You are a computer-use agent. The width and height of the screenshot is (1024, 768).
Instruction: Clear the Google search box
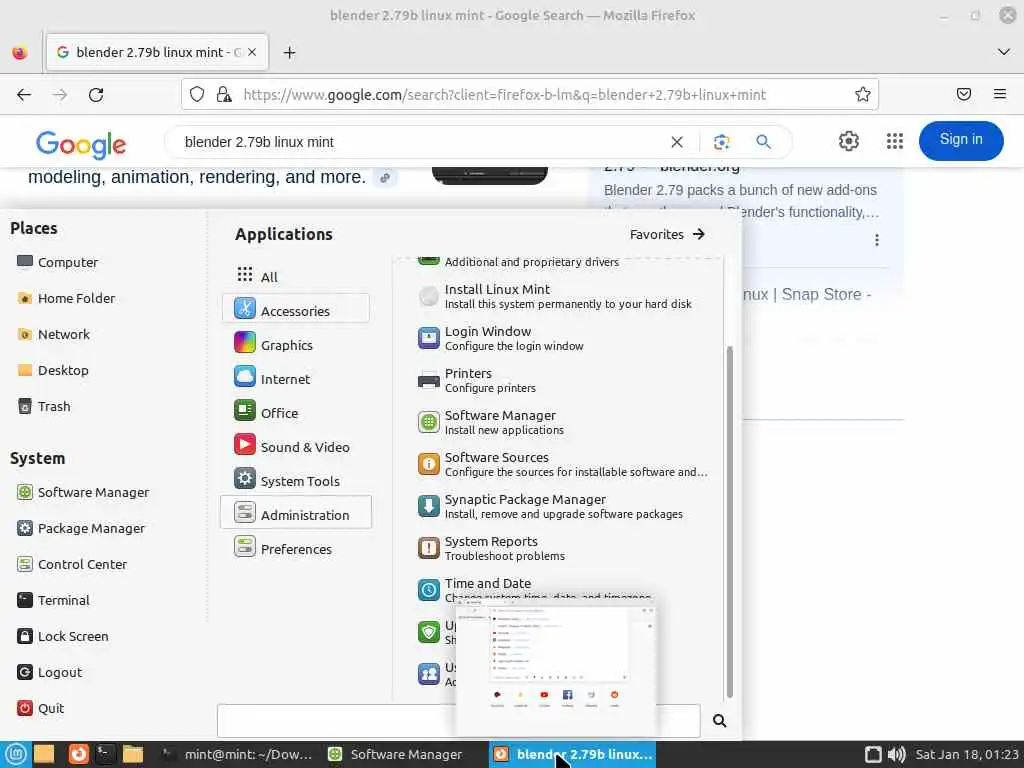677,142
